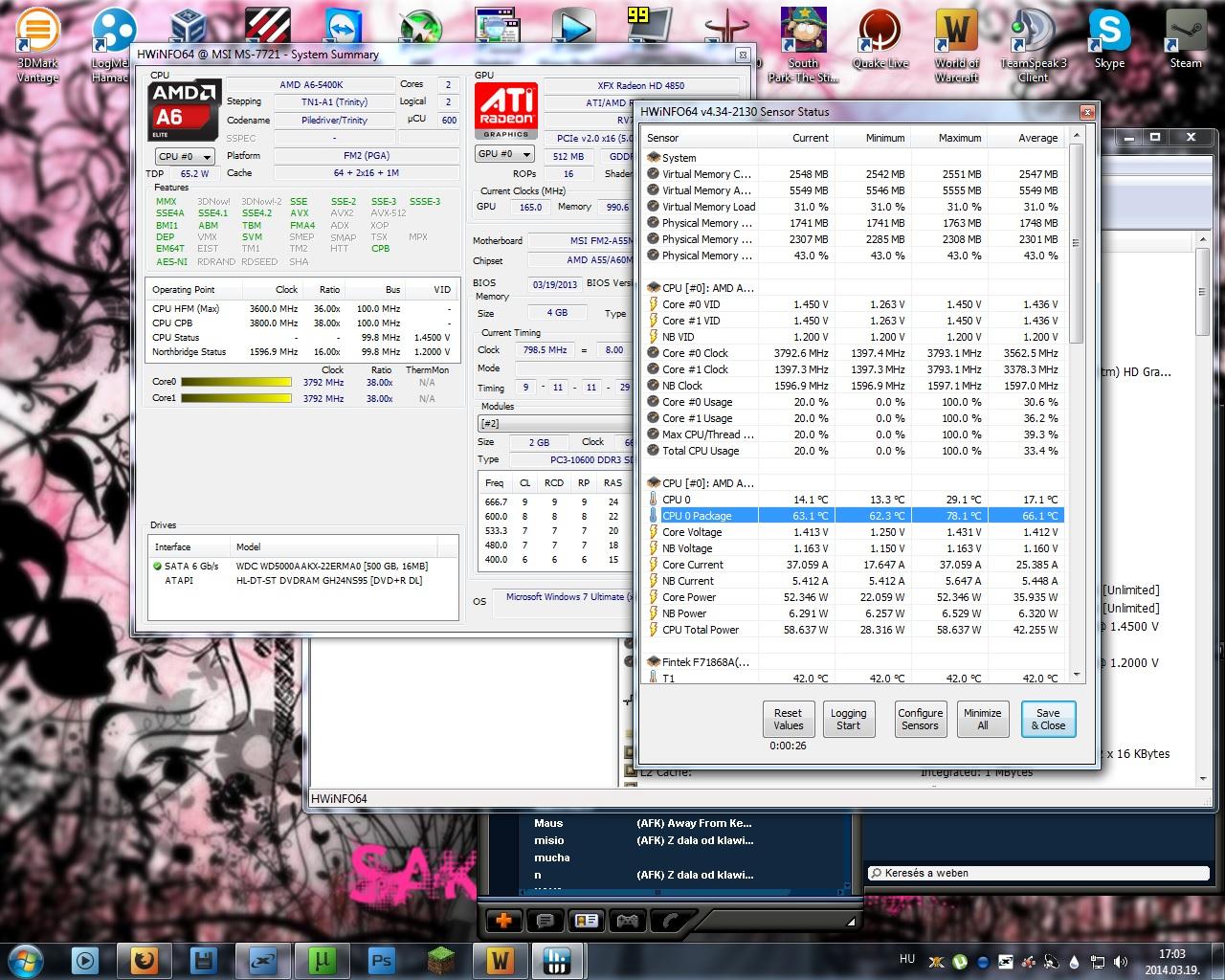Screen dimensions: 1225x980
Task: Click the HL-DT-ST DVDRAM drive entry
Action: coord(304,580)
